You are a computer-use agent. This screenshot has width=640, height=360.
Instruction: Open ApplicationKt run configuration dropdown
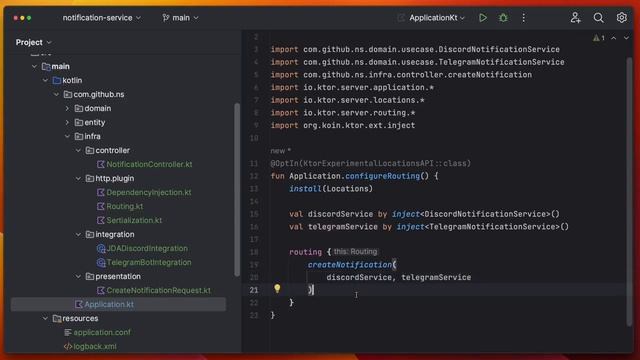click(437, 18)
